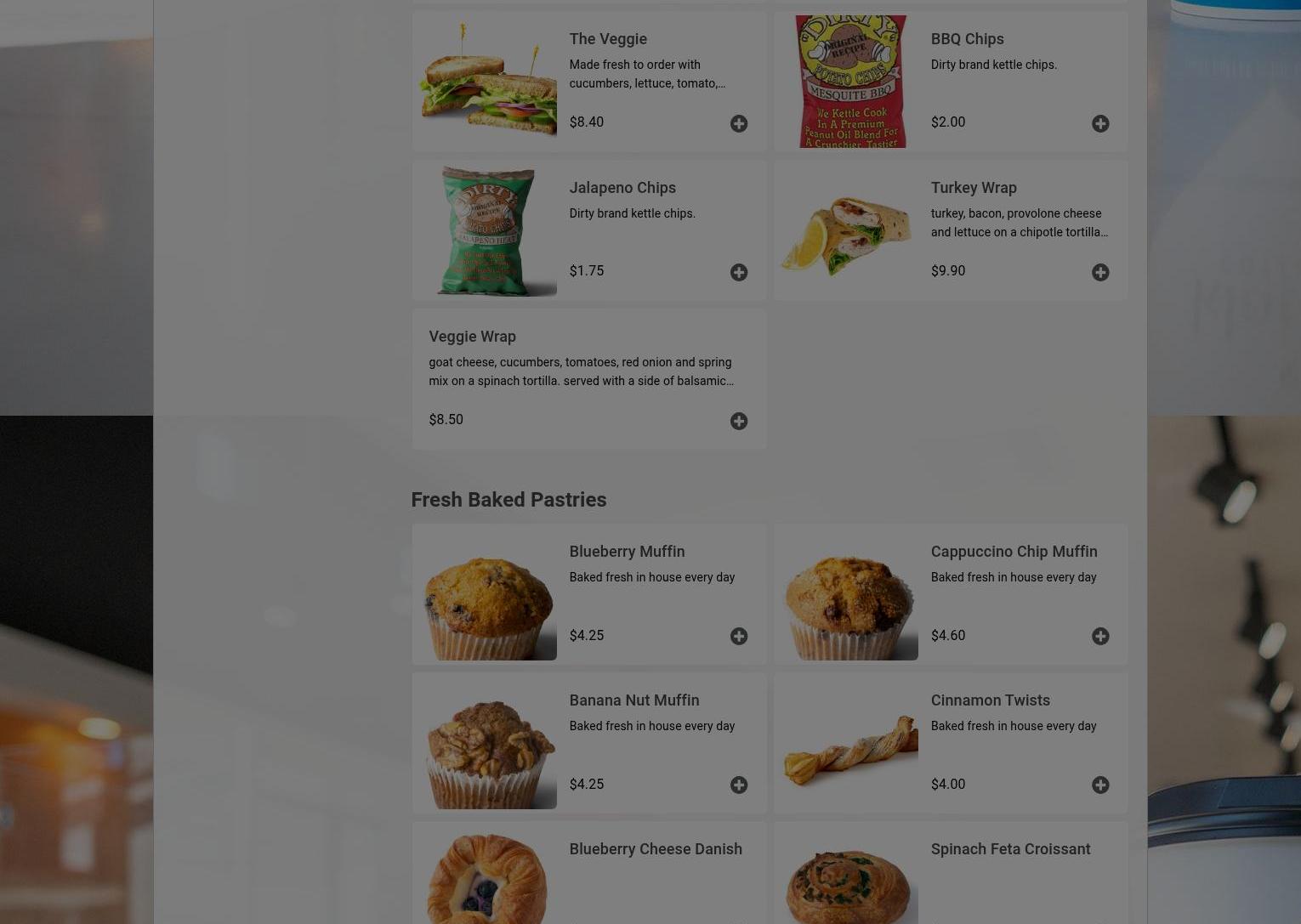Add Turkey Wrap with plus icon
This screenshot has width=1301, height=924.
tap(1100, 273)
